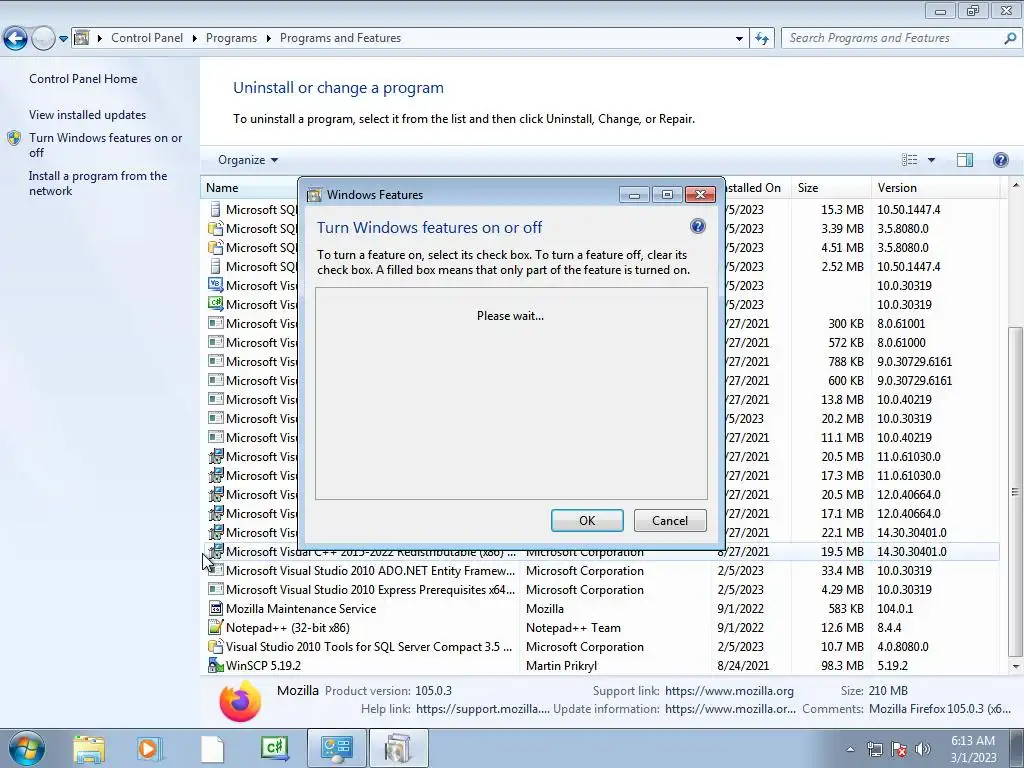Screen dimensions: 1024x768
Task: Switch to Control Panel taskbar button
Action: coord(337,748)
